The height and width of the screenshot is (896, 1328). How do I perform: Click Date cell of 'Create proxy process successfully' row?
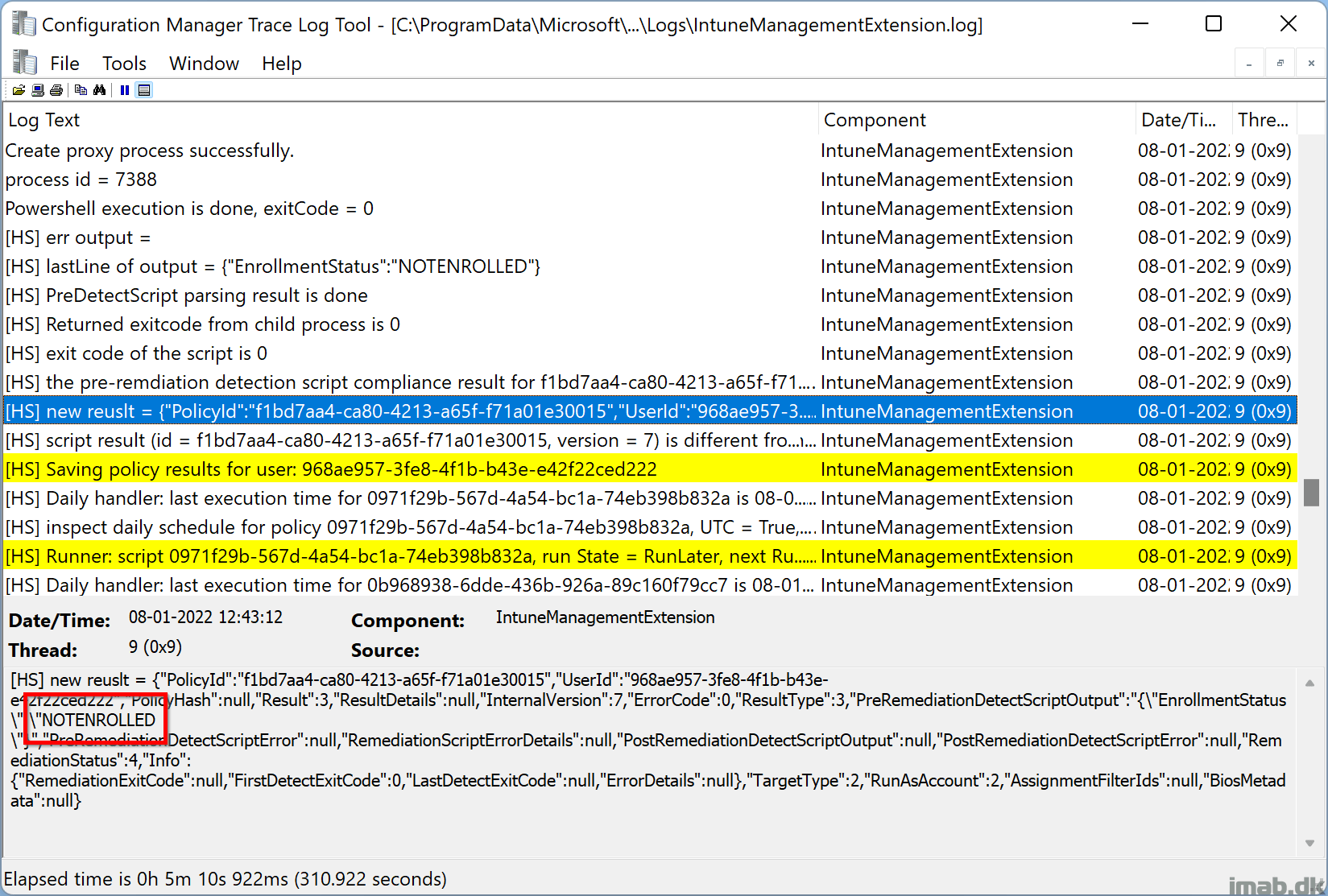click(x=1183, y=151)
